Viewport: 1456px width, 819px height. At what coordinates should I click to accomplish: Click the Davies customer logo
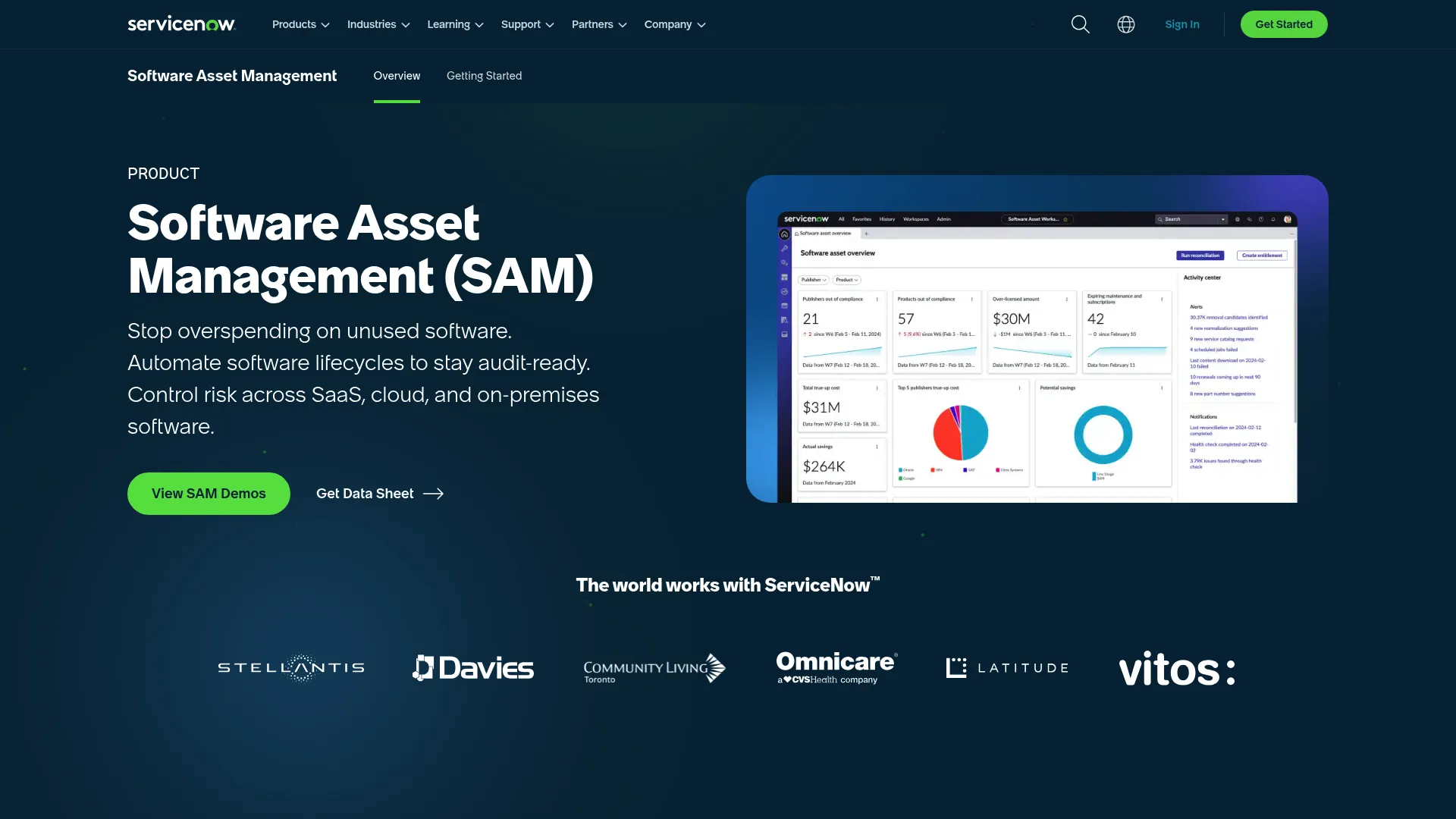click(x=473, y=668)
